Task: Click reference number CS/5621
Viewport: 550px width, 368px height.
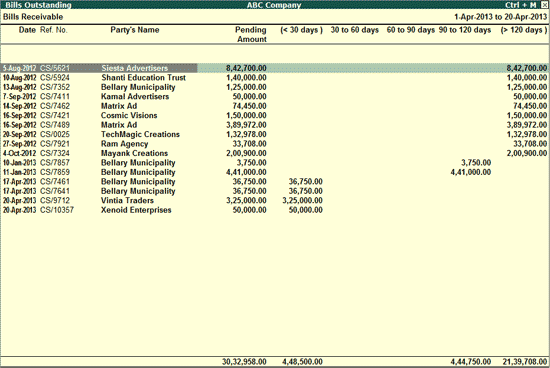Action: 55,68
